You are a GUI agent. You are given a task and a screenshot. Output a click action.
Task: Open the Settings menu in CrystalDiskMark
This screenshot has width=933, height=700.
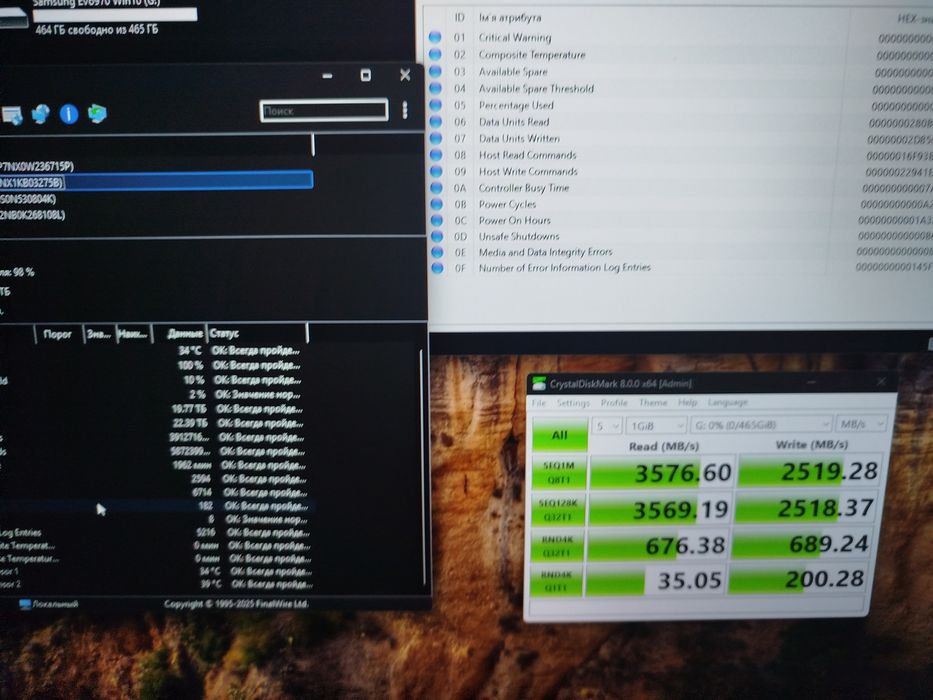click(573, 403)
